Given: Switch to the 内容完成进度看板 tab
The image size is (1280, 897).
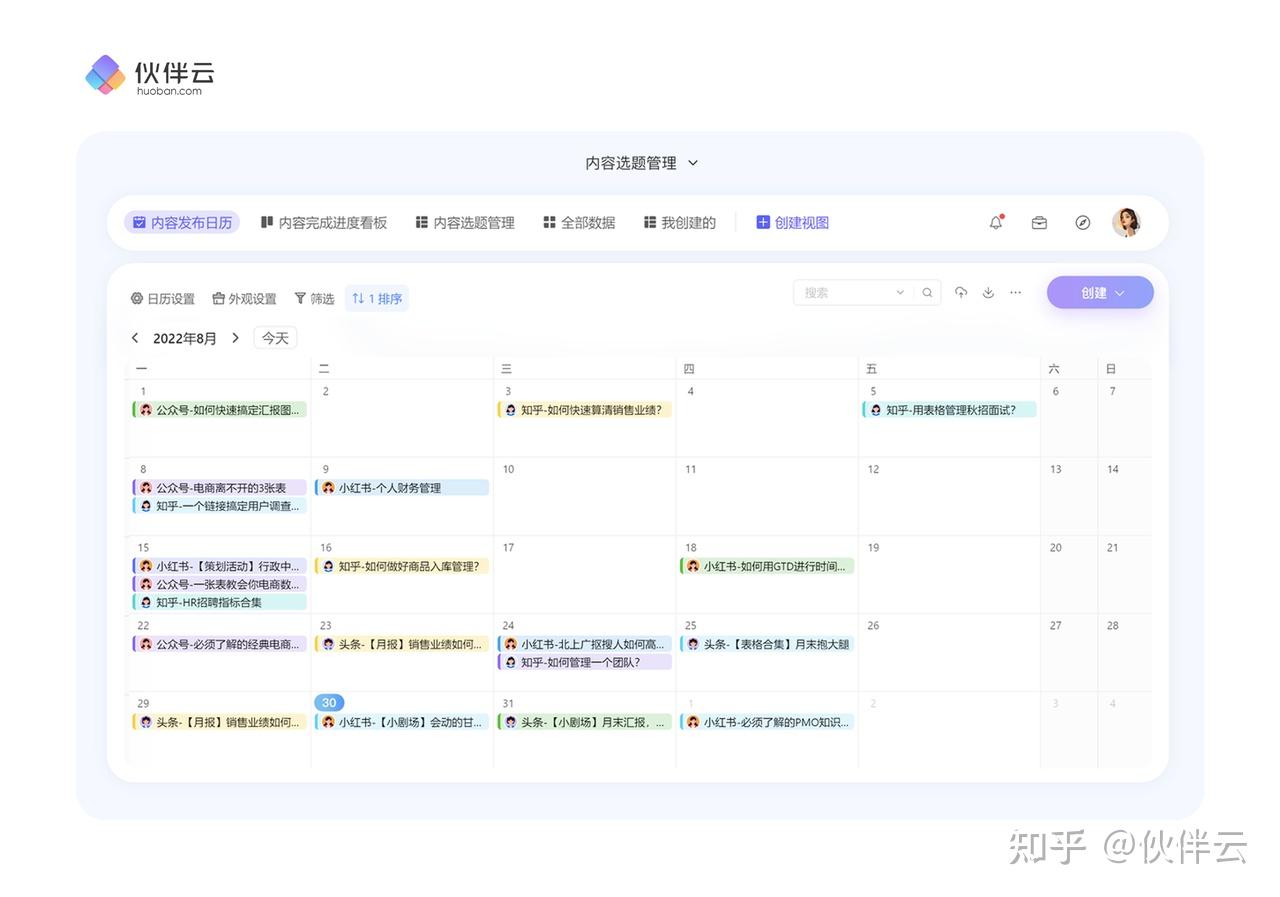Looking at the screenshot, I should point(324,222).
